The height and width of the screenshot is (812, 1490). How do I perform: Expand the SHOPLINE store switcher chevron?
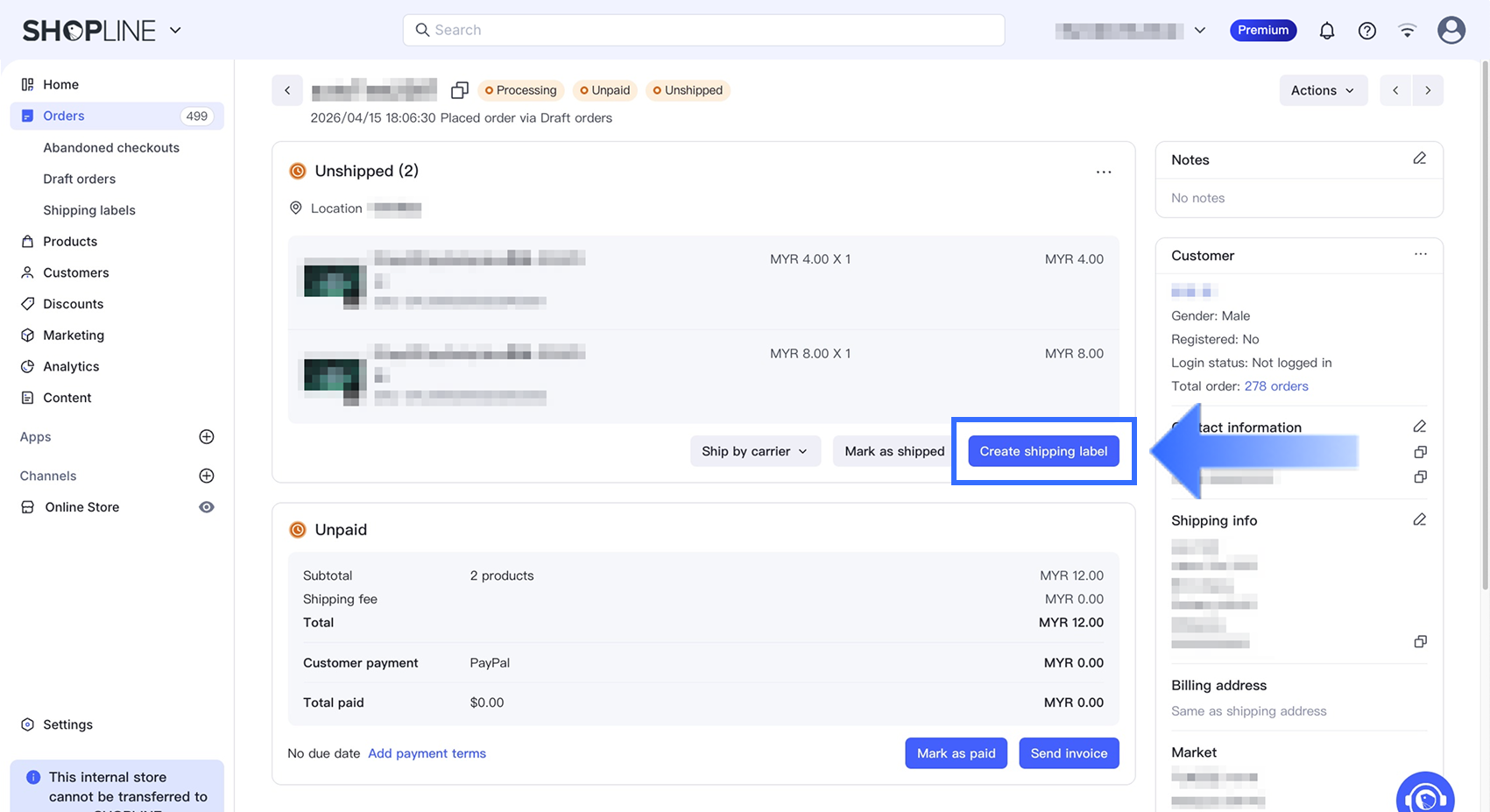(x=175, y=31)
